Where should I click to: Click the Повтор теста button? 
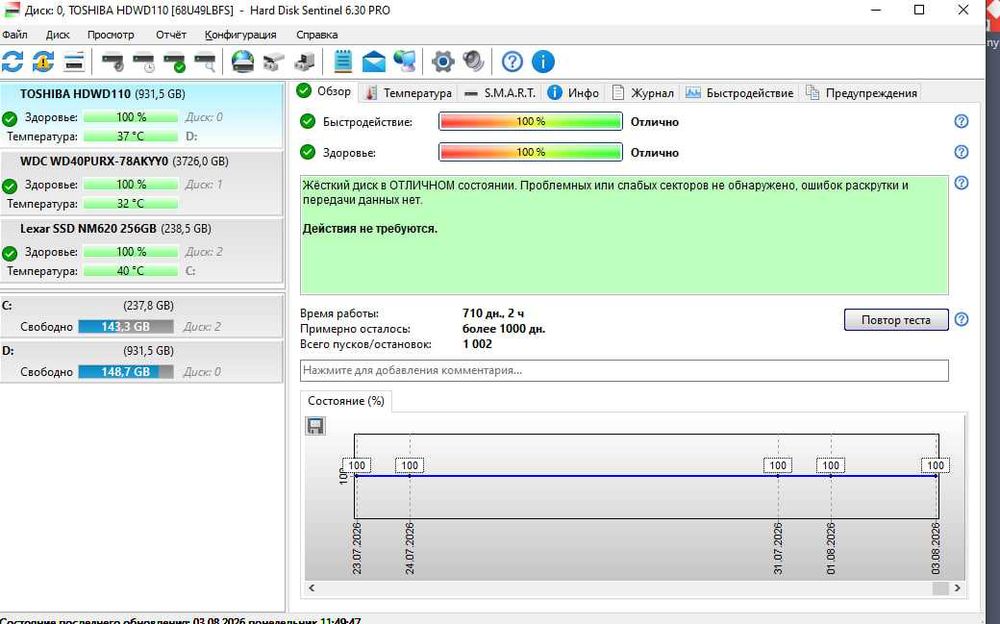(895, 320)
